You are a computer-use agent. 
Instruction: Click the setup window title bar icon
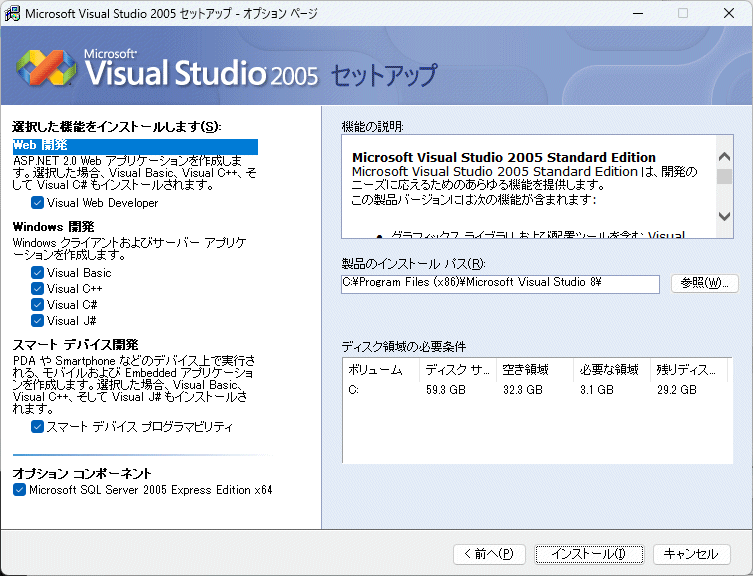pyautogui.click(x=12, y=14)
